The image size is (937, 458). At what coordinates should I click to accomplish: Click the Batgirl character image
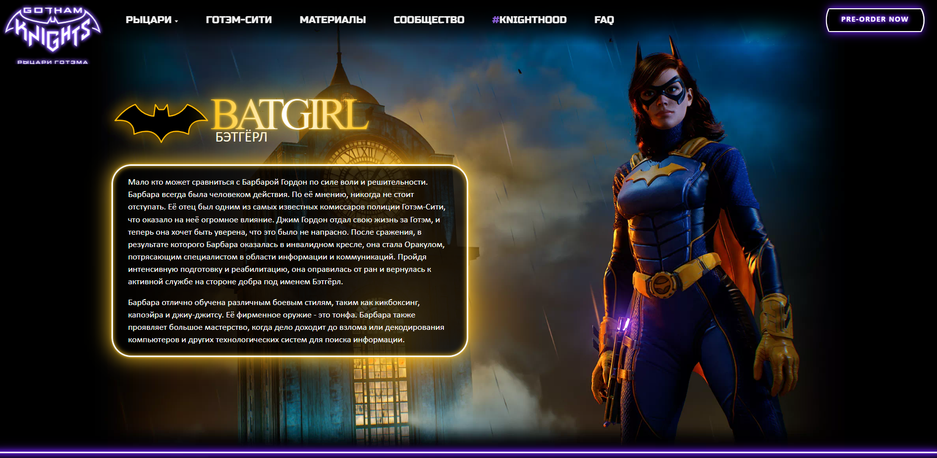click(x=696, y=239)
